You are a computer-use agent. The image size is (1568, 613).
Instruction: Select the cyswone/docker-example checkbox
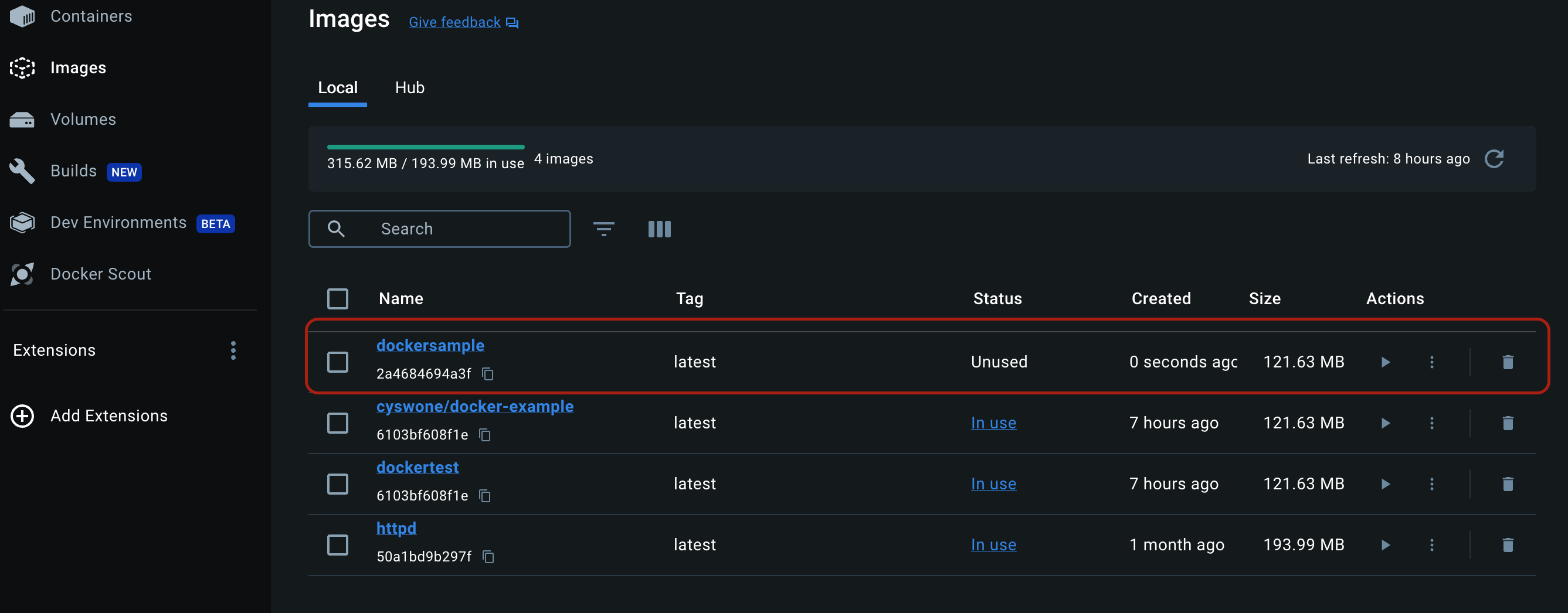pos(337,423)
